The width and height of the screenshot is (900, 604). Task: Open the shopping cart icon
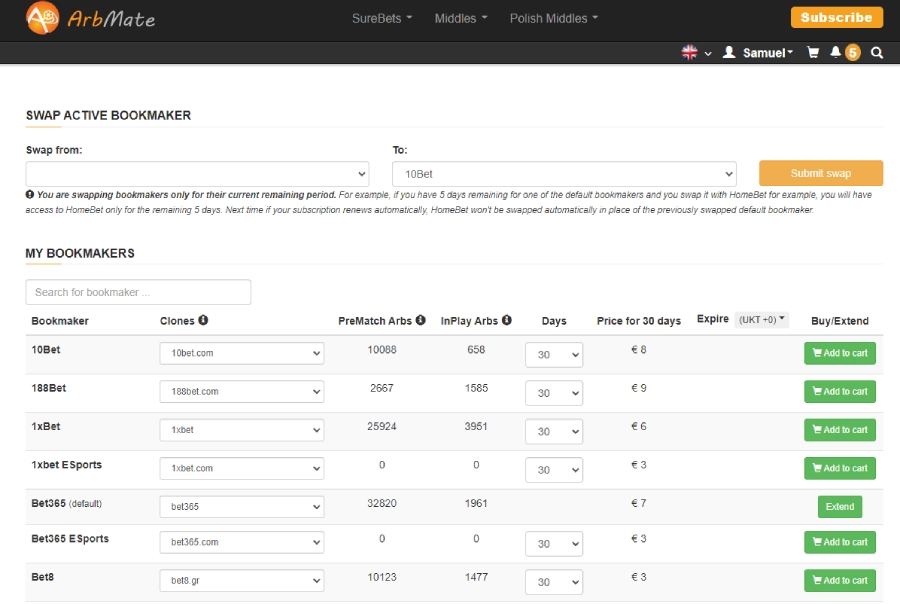tap(813, 53)
